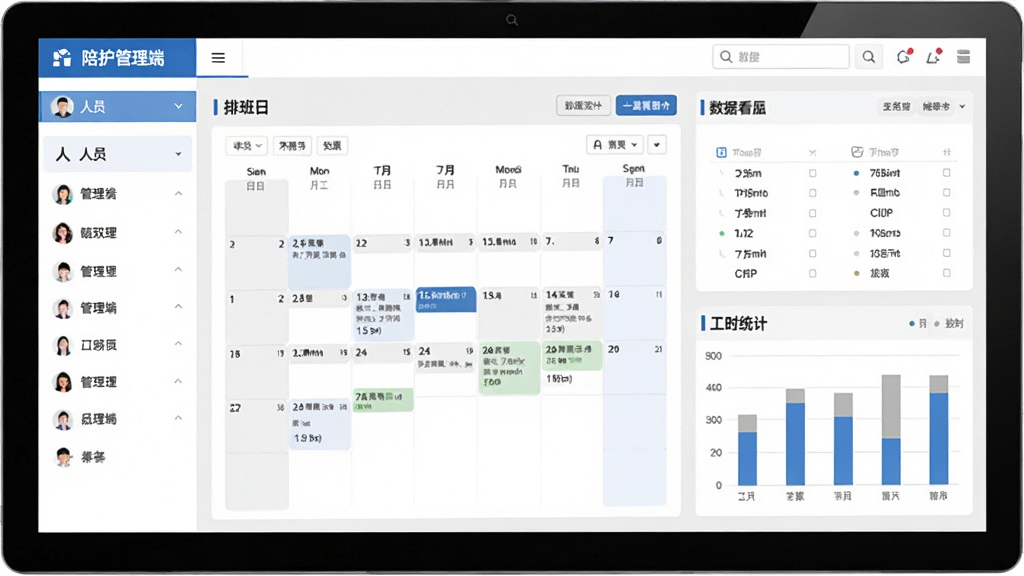Open the bell alert icon with red dot
This screenshot has height=576, width=1024.
[934, 56]
